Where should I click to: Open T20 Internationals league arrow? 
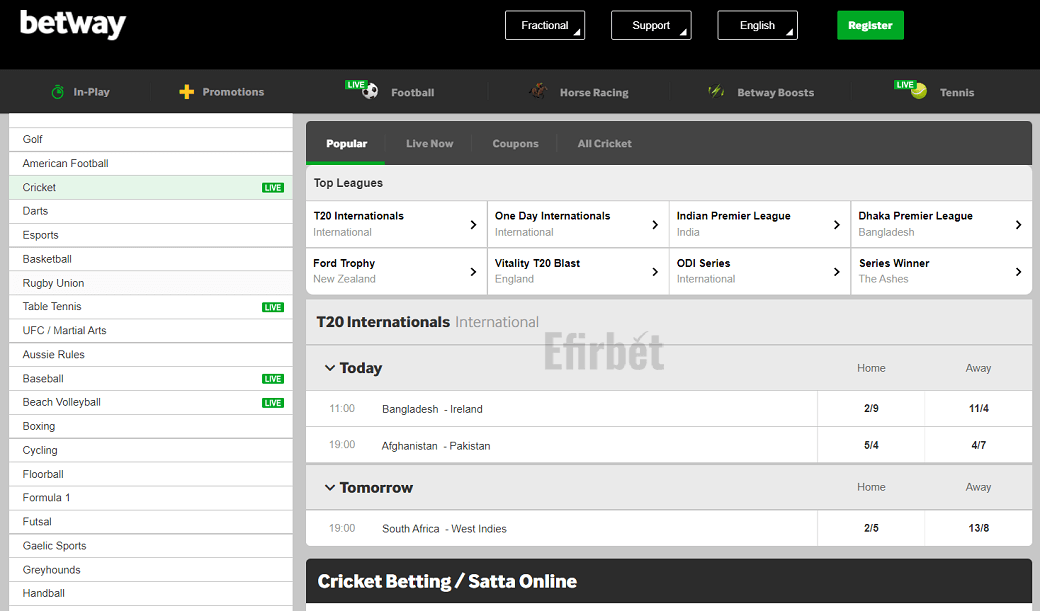473,225
